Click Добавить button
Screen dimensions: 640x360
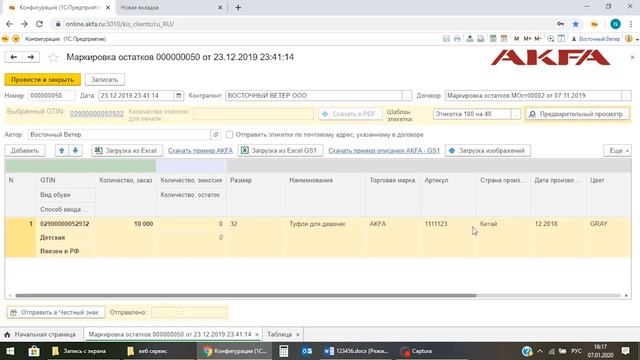pyautogui.click(x=25, y=151)
